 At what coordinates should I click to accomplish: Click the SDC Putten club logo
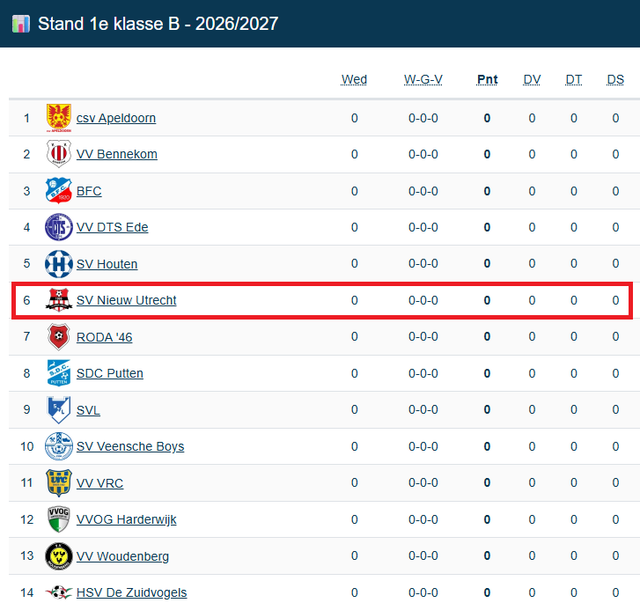coord(59,373)
